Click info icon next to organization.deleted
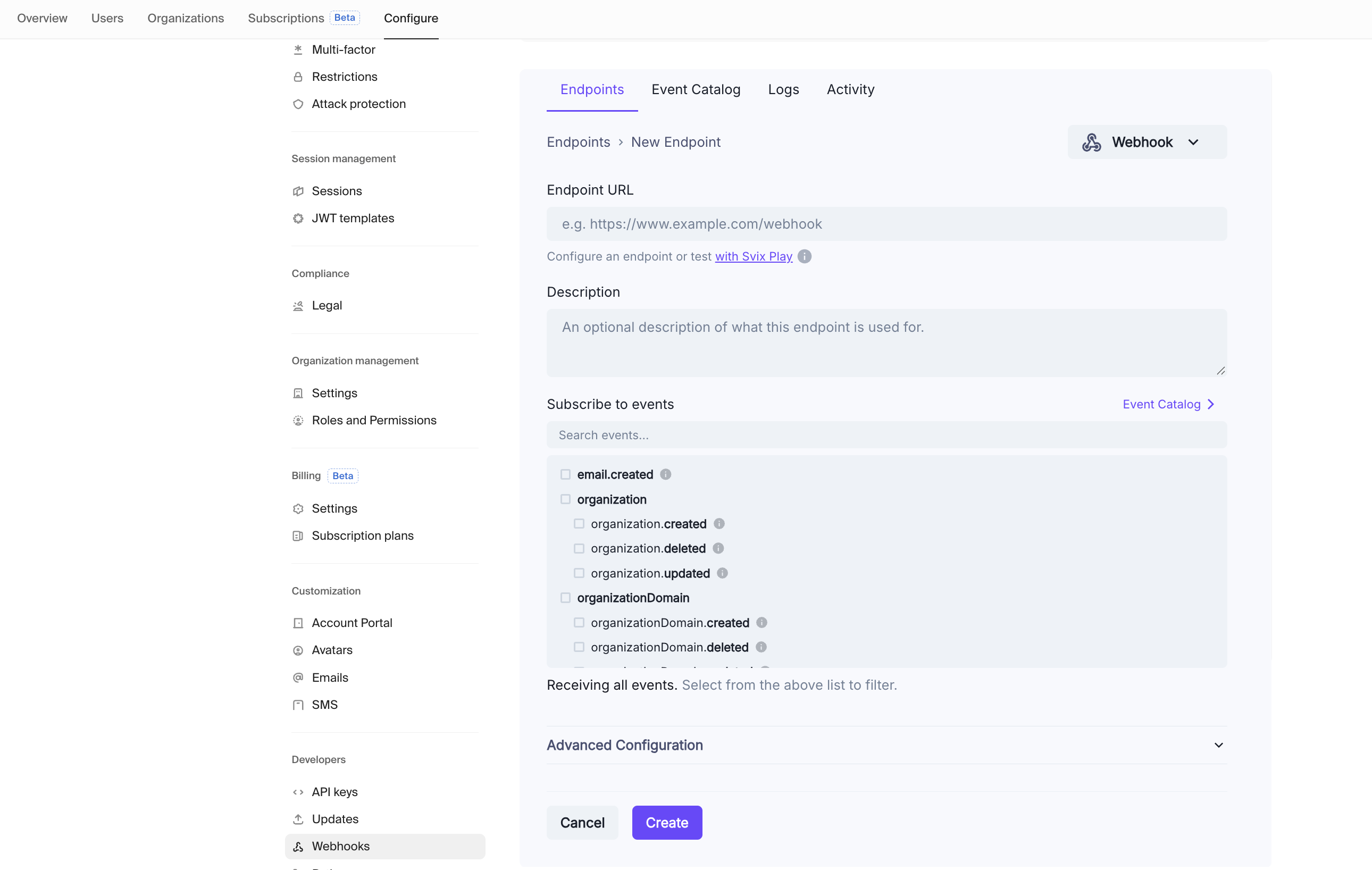The image size is (1372, 870). [718, 548]
